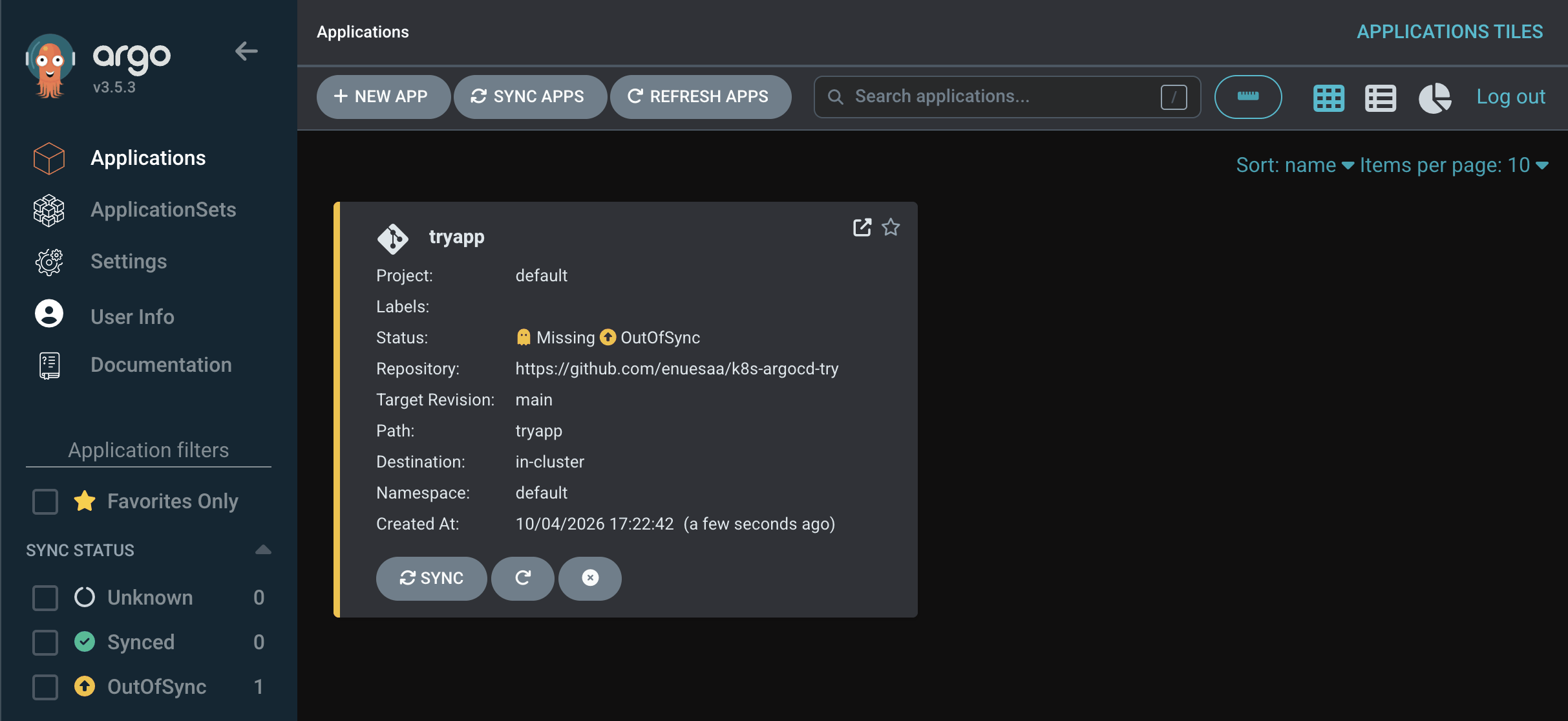Focus the Search applications field
This screenshot has width=1568, height=721.
point(1007,97)
